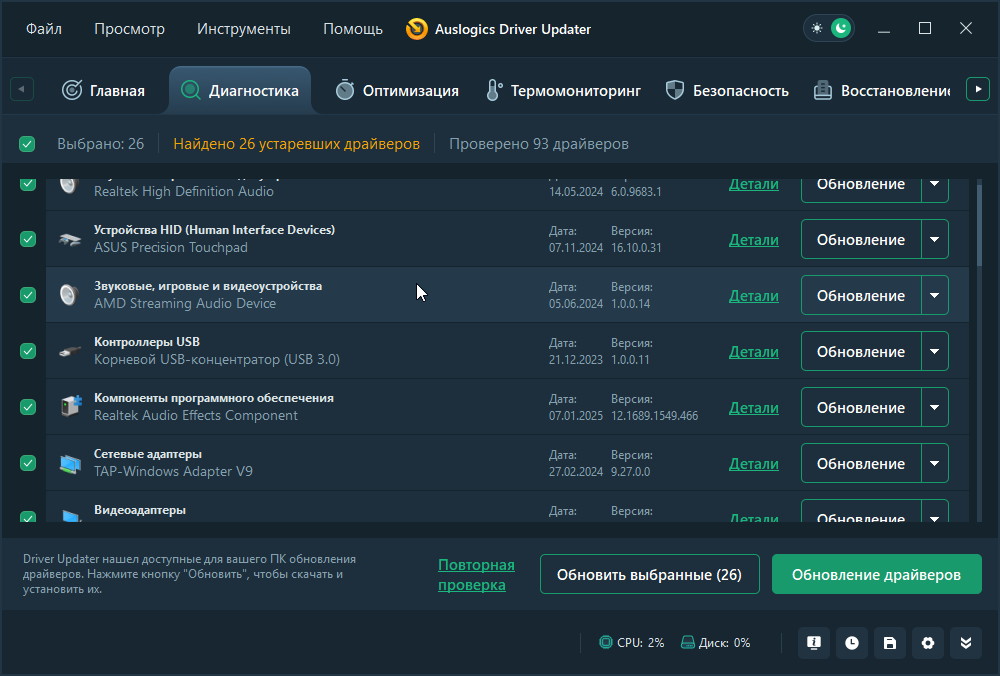Click the CPU usage chip icon
1000x676 pixels.
[605, 642]
